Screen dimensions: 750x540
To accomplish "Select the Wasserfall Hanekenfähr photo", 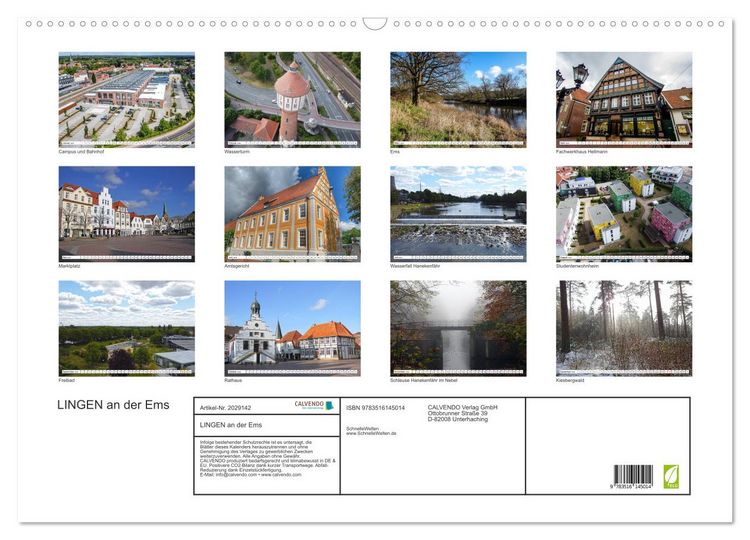I will (x=458, y=214).
